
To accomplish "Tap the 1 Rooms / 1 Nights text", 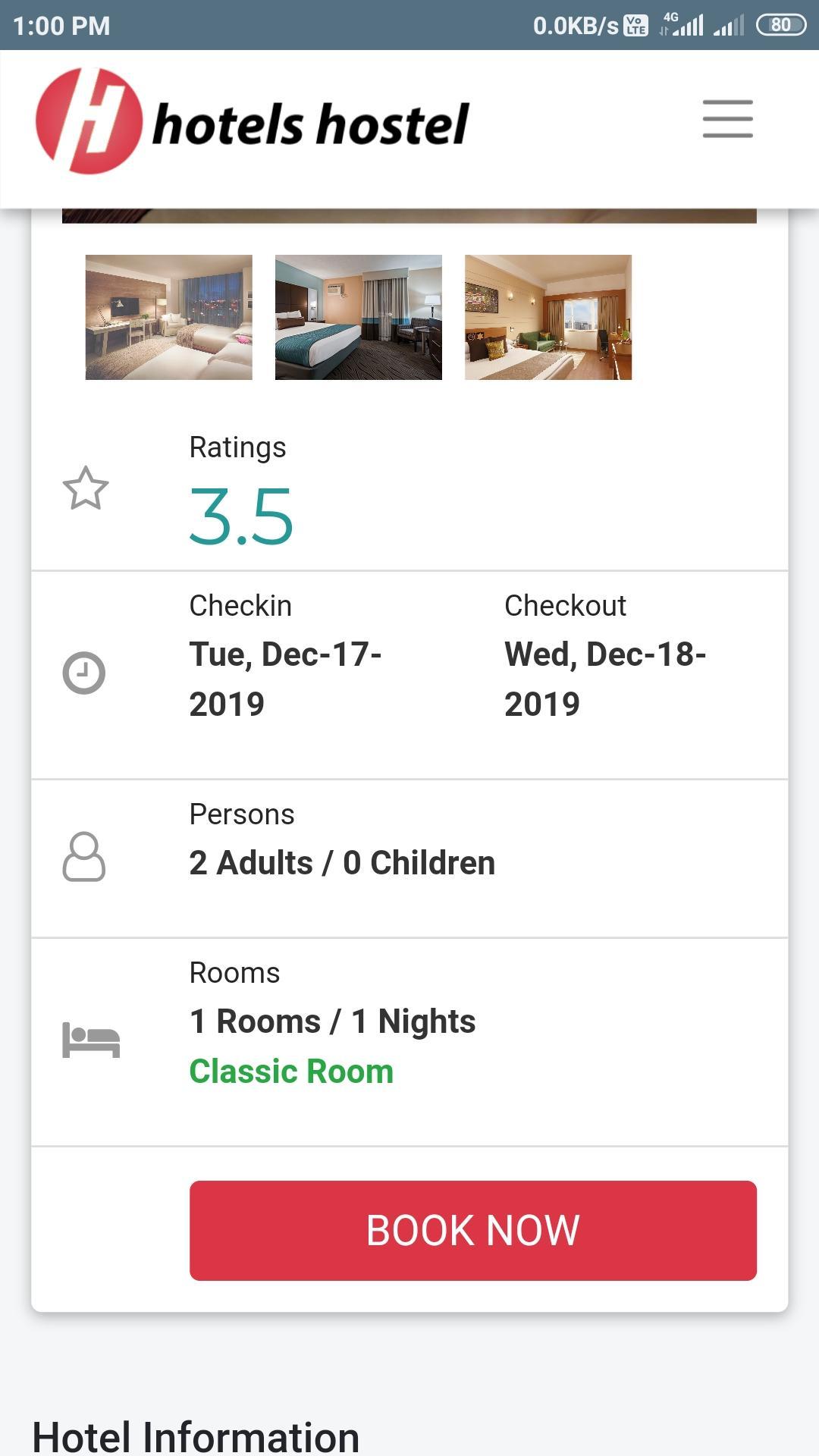I will (332, 1021).
